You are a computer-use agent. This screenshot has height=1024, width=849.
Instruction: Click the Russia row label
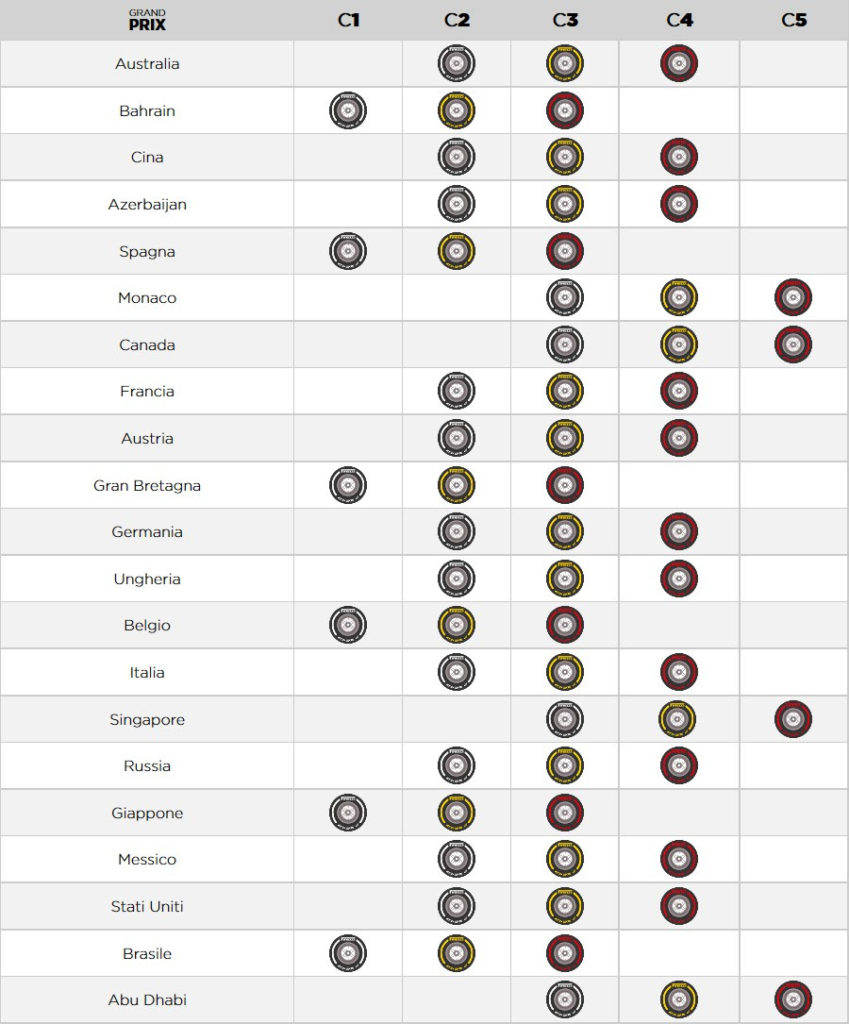pos(147,766)
